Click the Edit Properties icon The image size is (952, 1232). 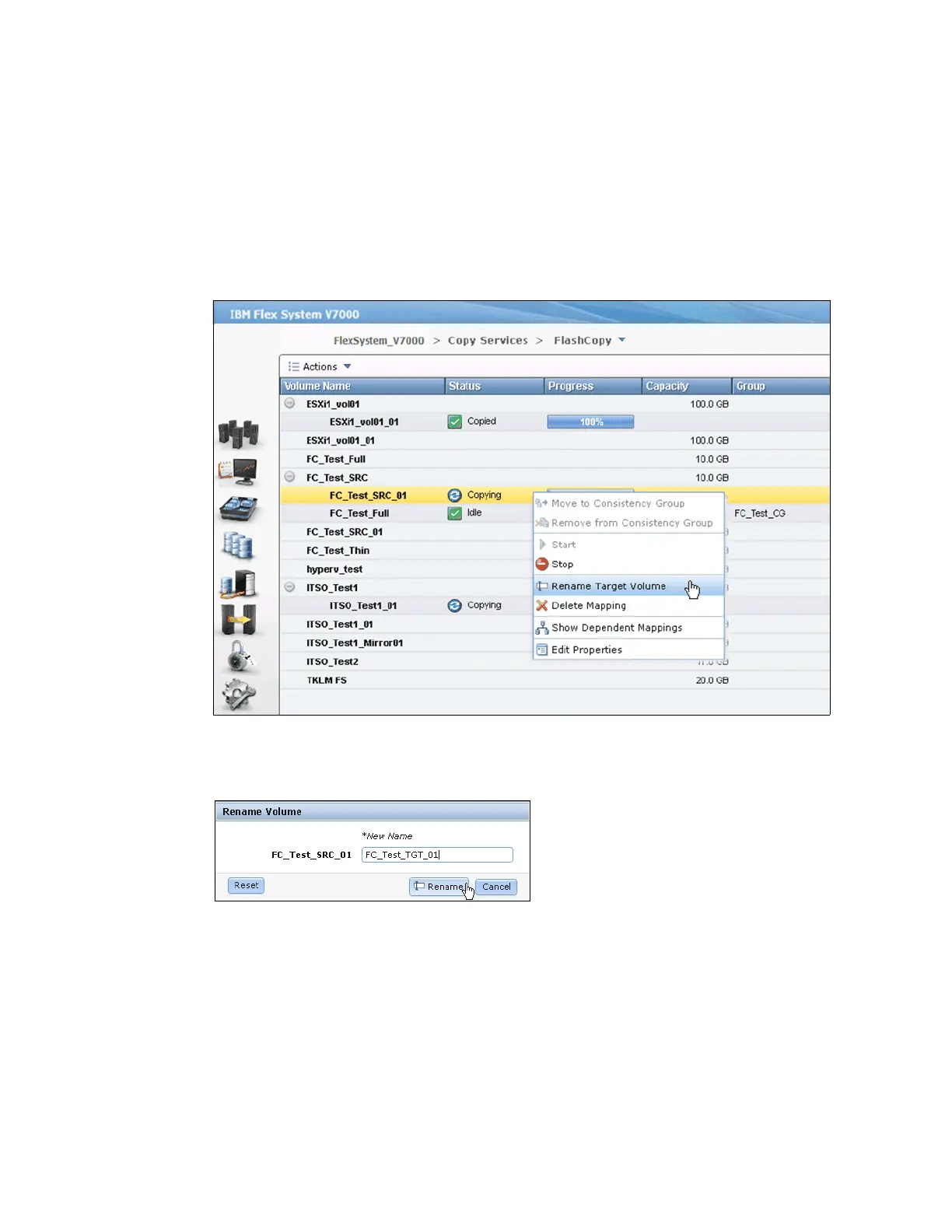(x=542, y=650)
